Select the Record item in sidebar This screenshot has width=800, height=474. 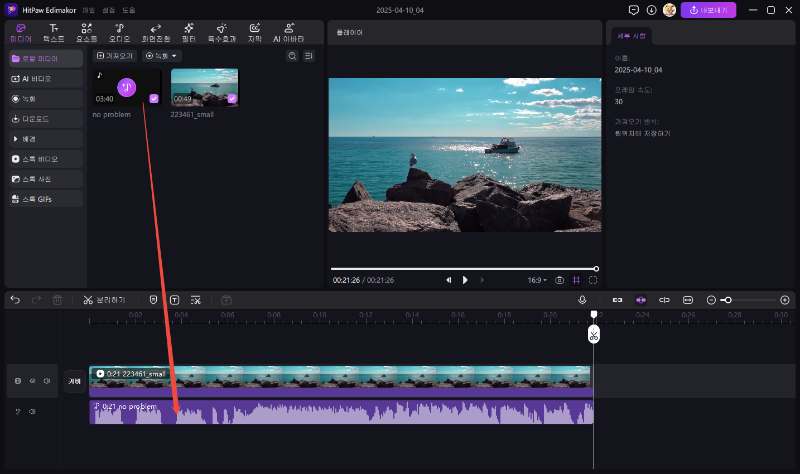coord(45,99)
